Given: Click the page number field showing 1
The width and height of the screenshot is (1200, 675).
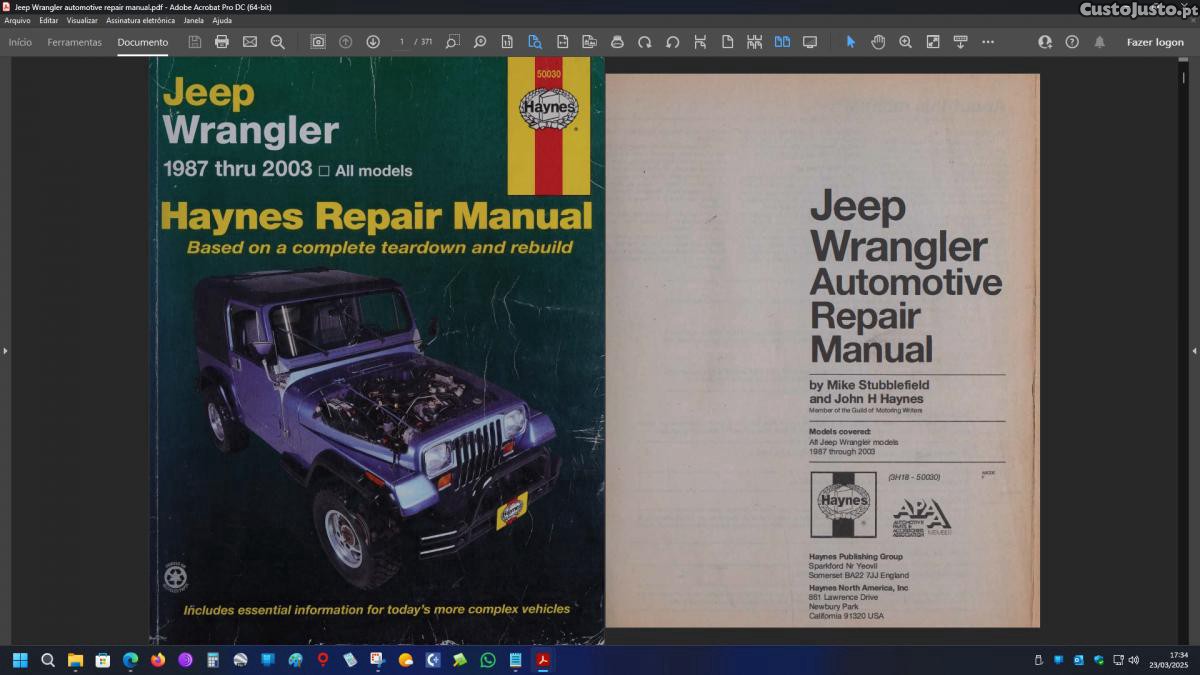Looking at the screenshot, I should (402, 42).
